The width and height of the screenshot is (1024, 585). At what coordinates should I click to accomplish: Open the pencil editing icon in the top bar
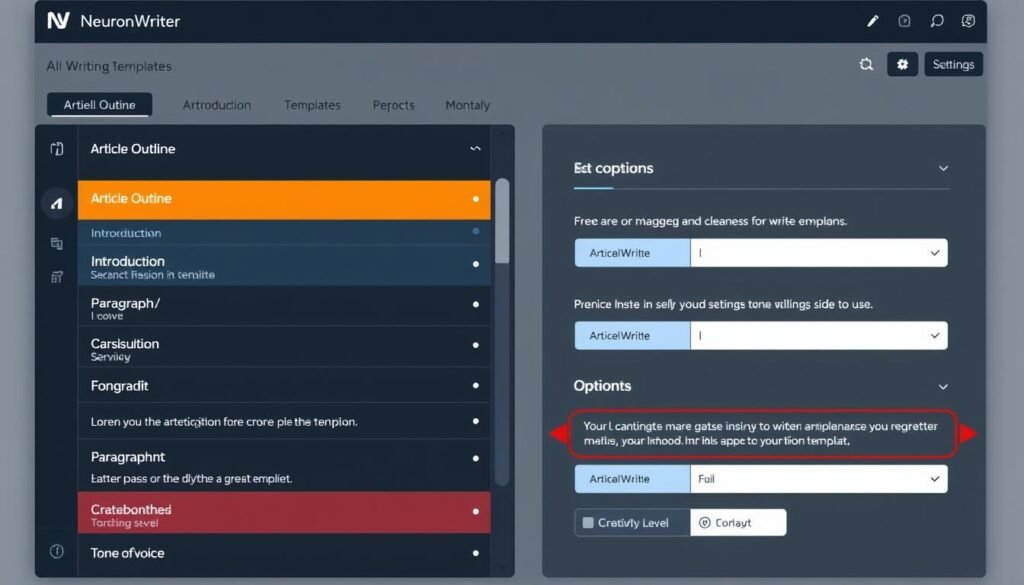872,20
